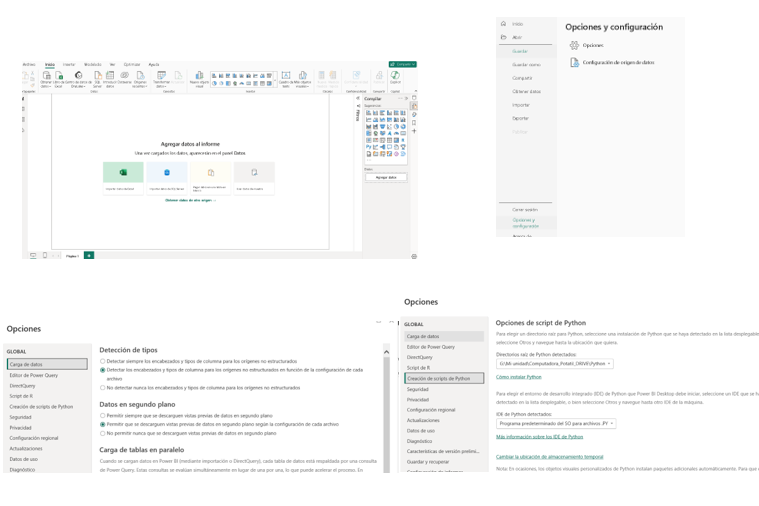Click the Excel import card on canvas
This screenshot has height=506, width=759.
[123, 178]
